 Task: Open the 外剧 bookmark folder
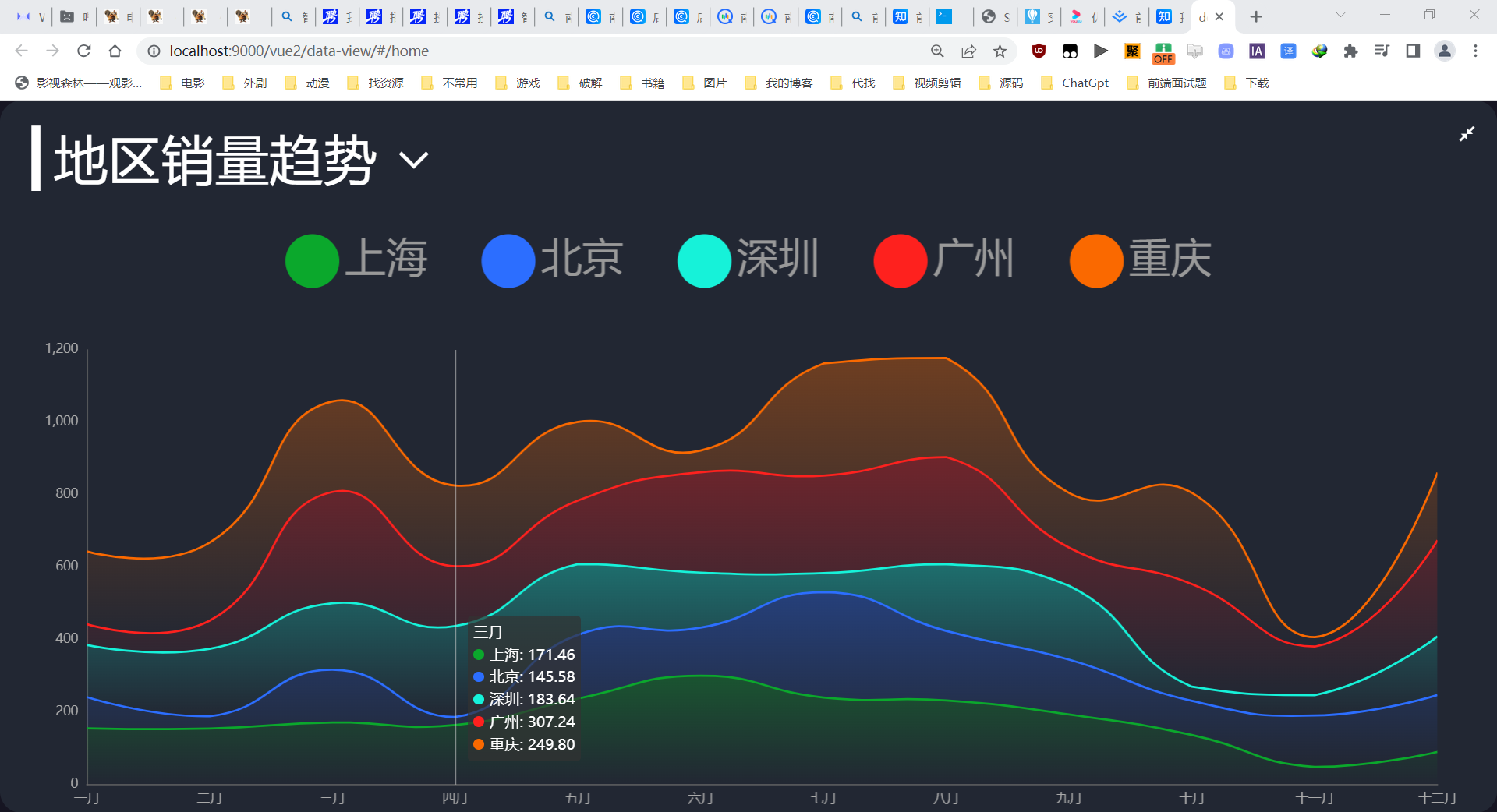click(245, 83)
